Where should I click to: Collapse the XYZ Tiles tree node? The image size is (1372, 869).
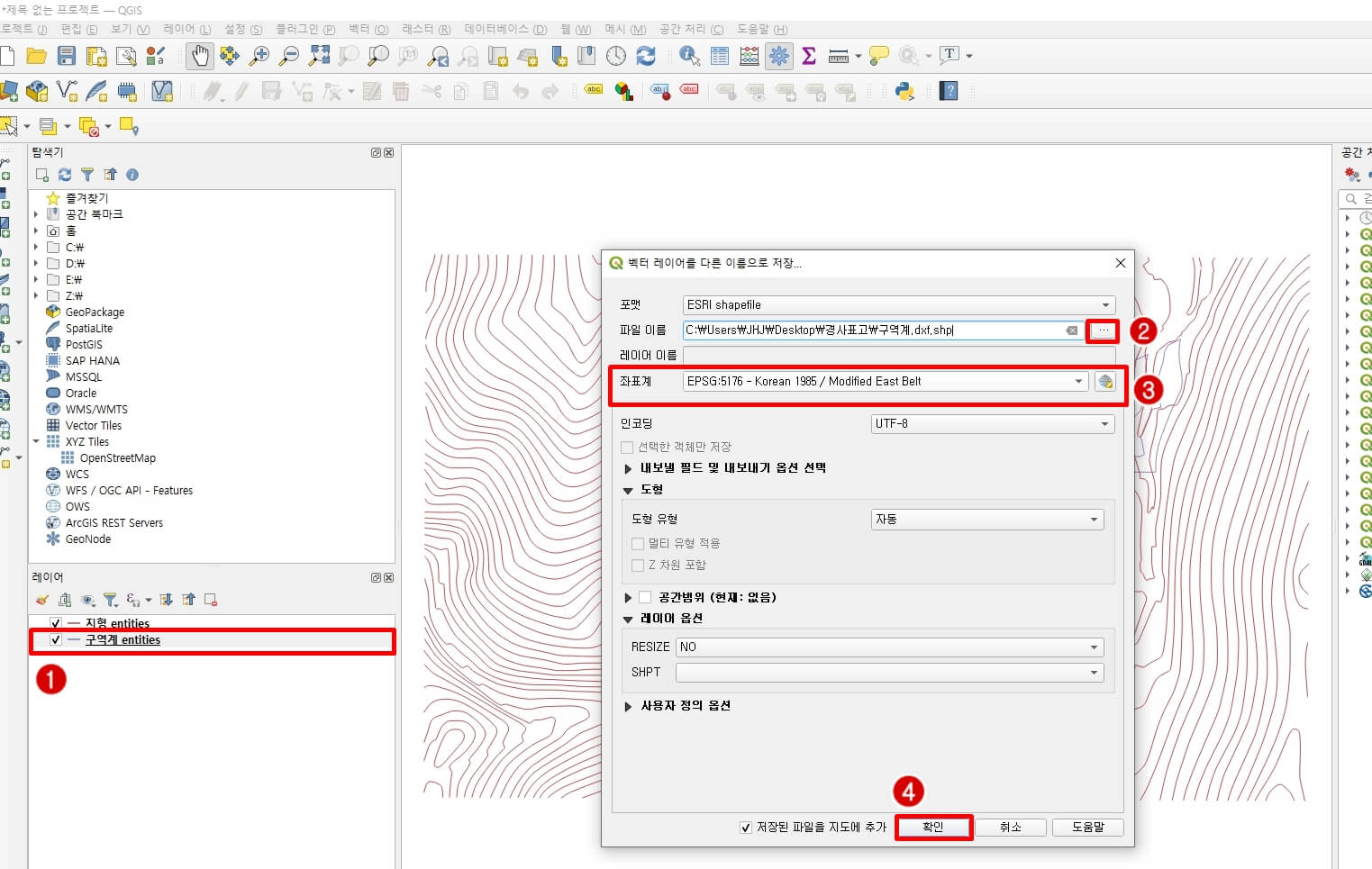coord(36,442)
